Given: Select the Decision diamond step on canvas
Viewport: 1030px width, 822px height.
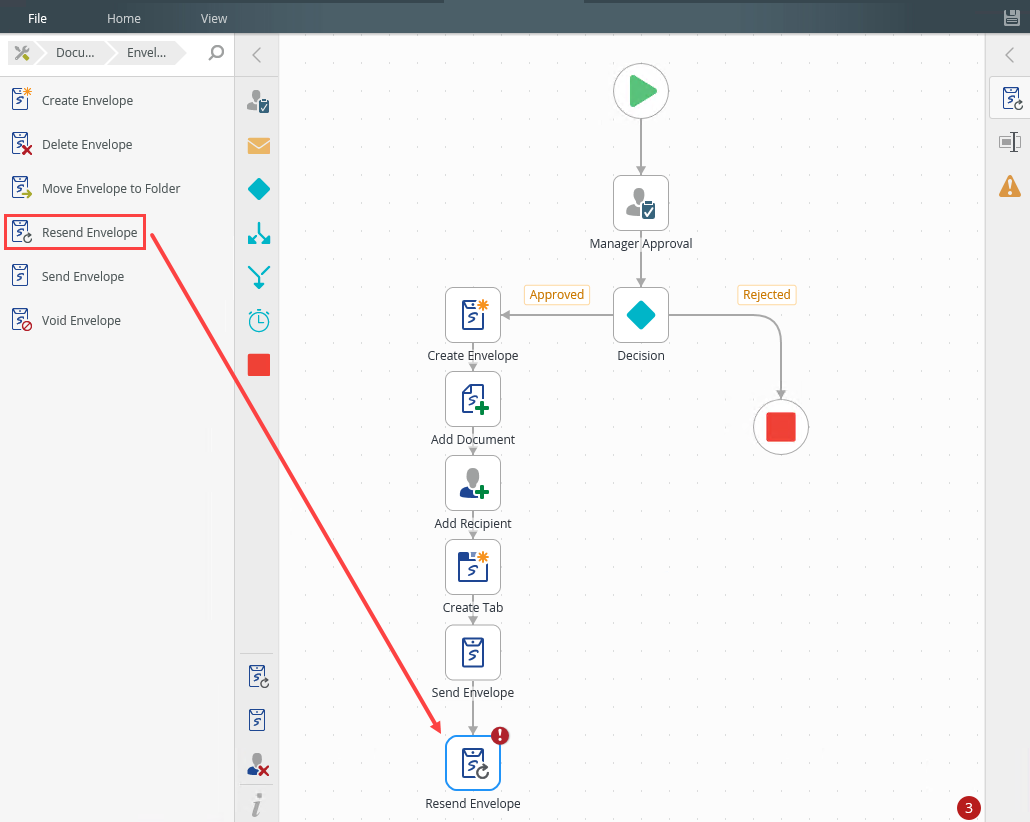Looking at the screenshot, I should click(x=640, y=315).
